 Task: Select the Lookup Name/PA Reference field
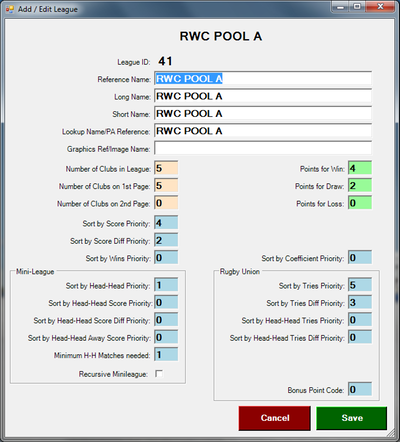pos(263,131)
